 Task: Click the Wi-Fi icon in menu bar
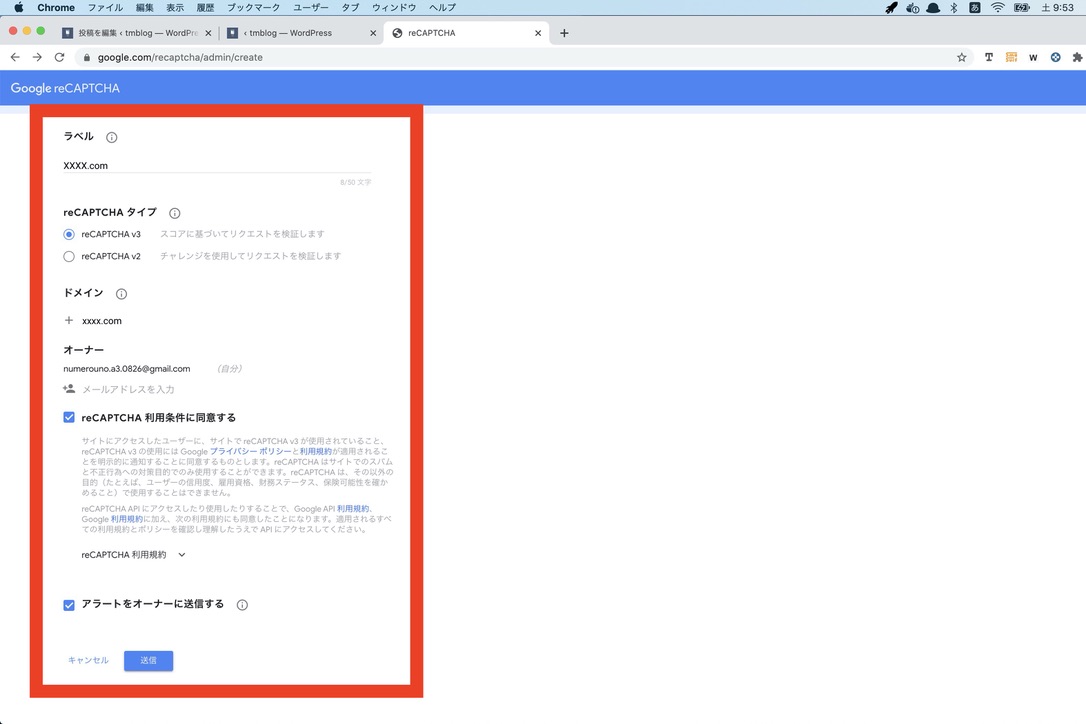point(997,8)
